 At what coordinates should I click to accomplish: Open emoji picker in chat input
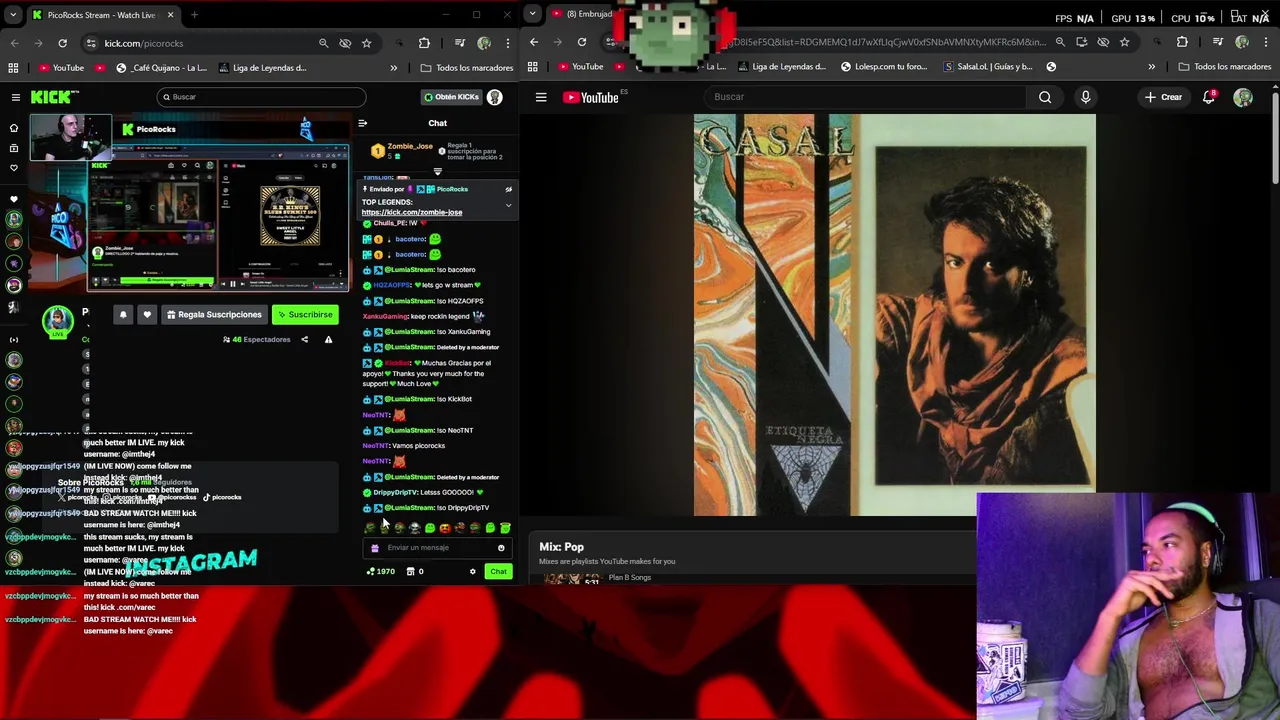501,548
